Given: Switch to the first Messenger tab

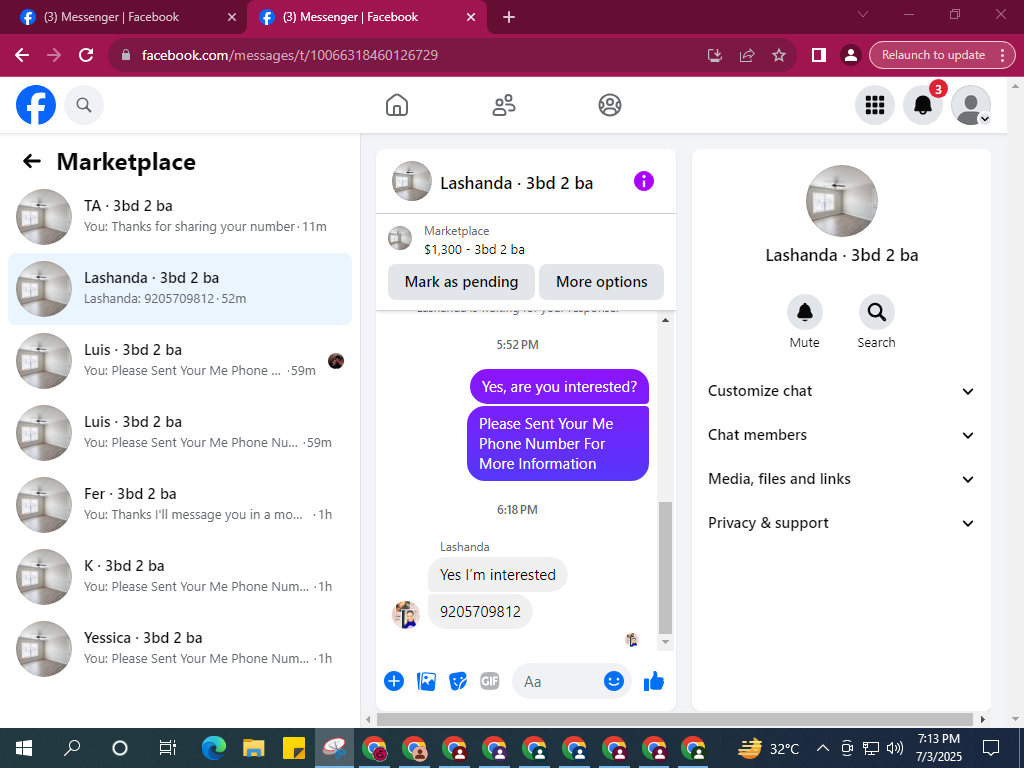Looking at the screenshot, I should (x=123, y=17).
